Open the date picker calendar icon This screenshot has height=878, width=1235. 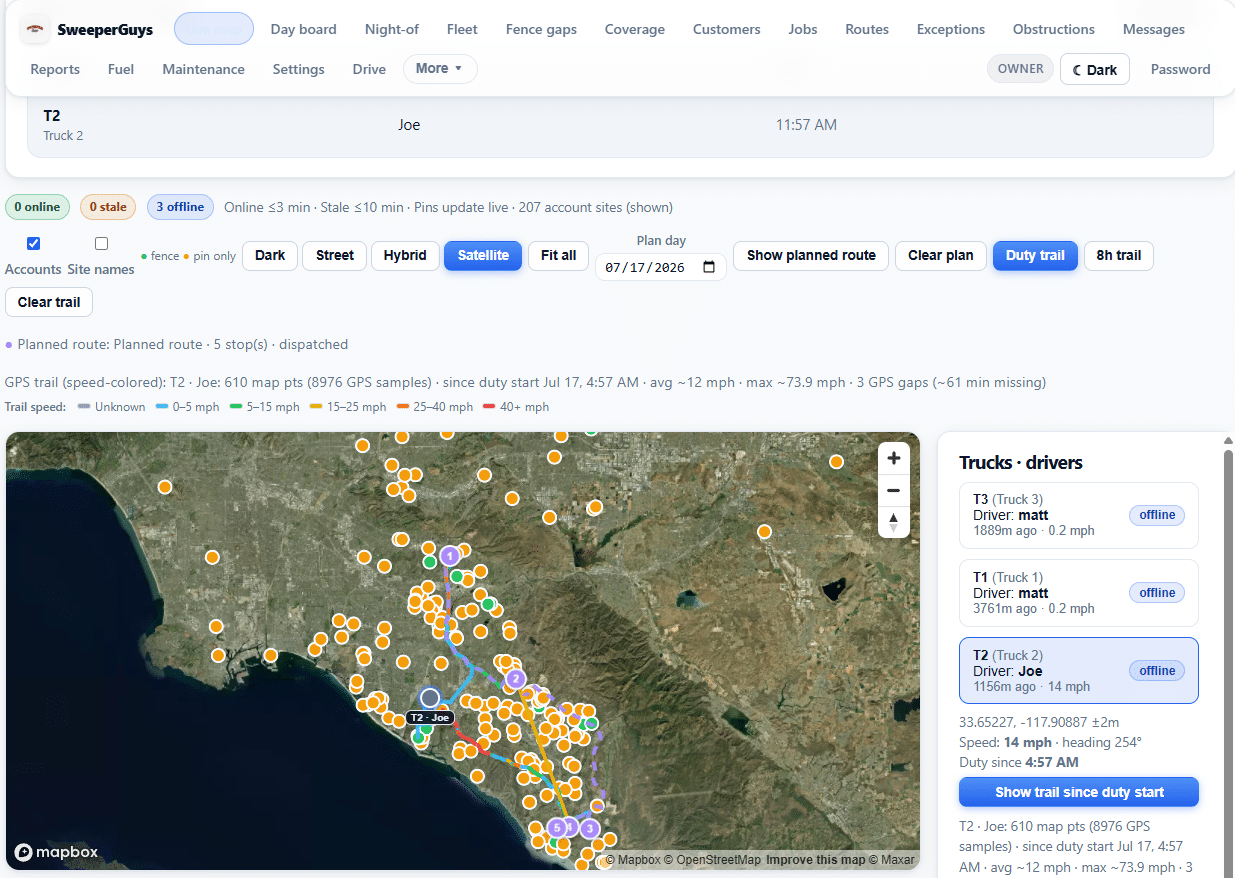(x=709, y=267)
